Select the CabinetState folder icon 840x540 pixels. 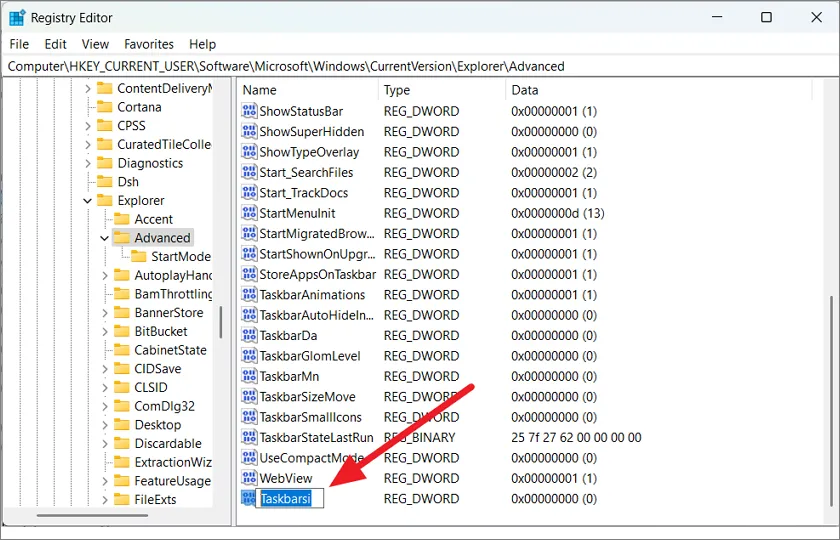point(122,350)
